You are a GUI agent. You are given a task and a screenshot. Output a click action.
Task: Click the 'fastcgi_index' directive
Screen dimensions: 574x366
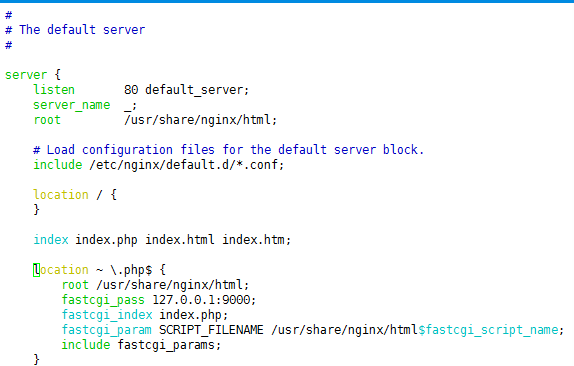click(107, 315)
